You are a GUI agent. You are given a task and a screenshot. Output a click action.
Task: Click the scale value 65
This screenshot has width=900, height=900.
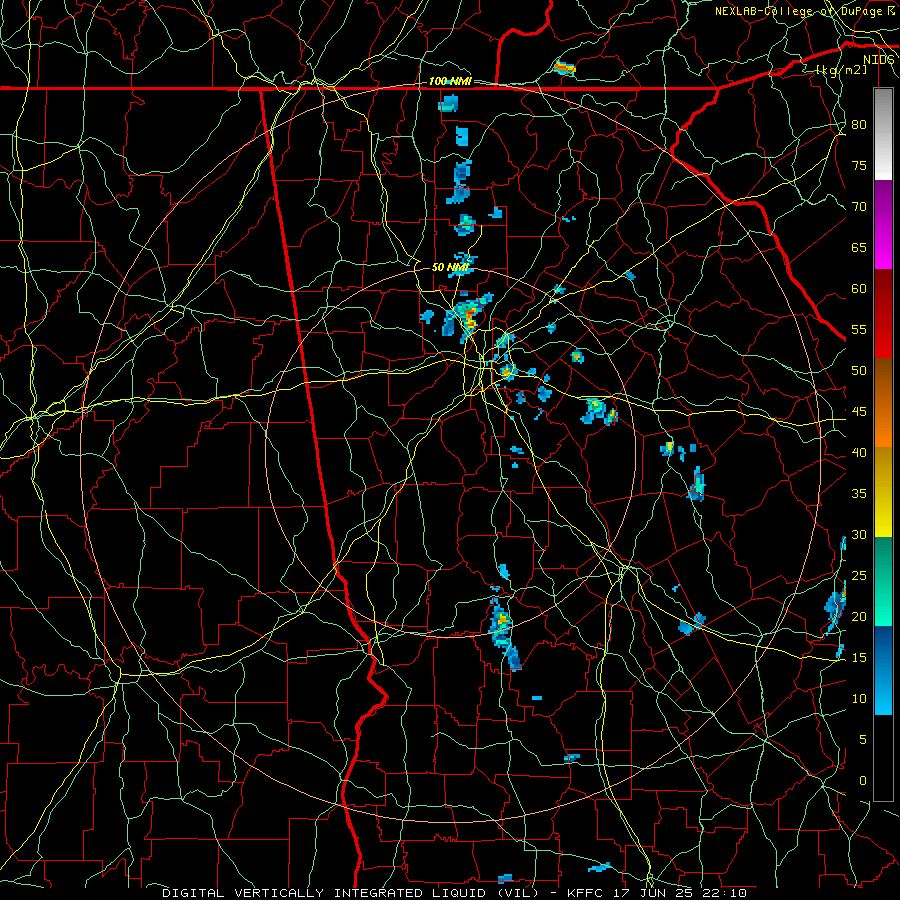tap(859, 247)
